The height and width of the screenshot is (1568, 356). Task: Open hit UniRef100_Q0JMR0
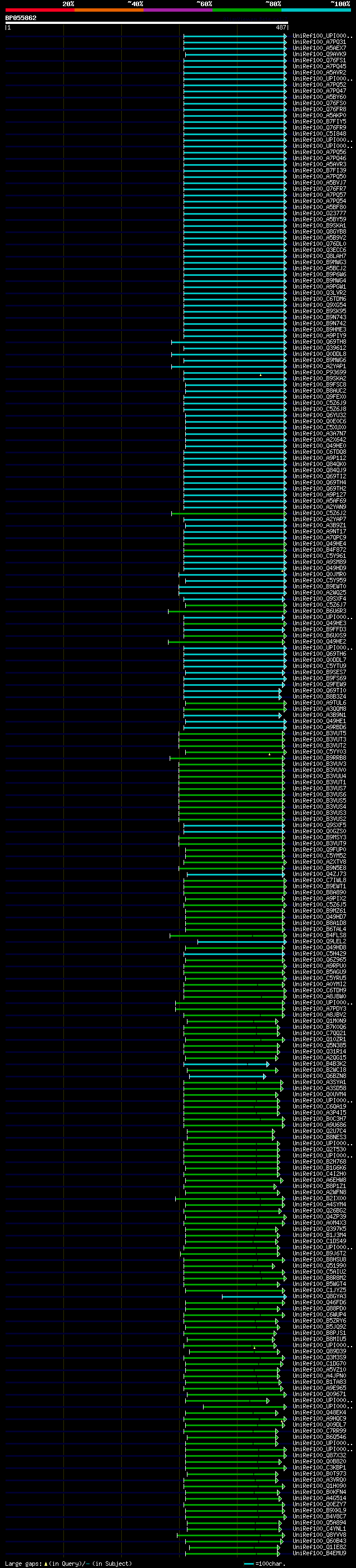pyautogui.click(x=319, y=575)
